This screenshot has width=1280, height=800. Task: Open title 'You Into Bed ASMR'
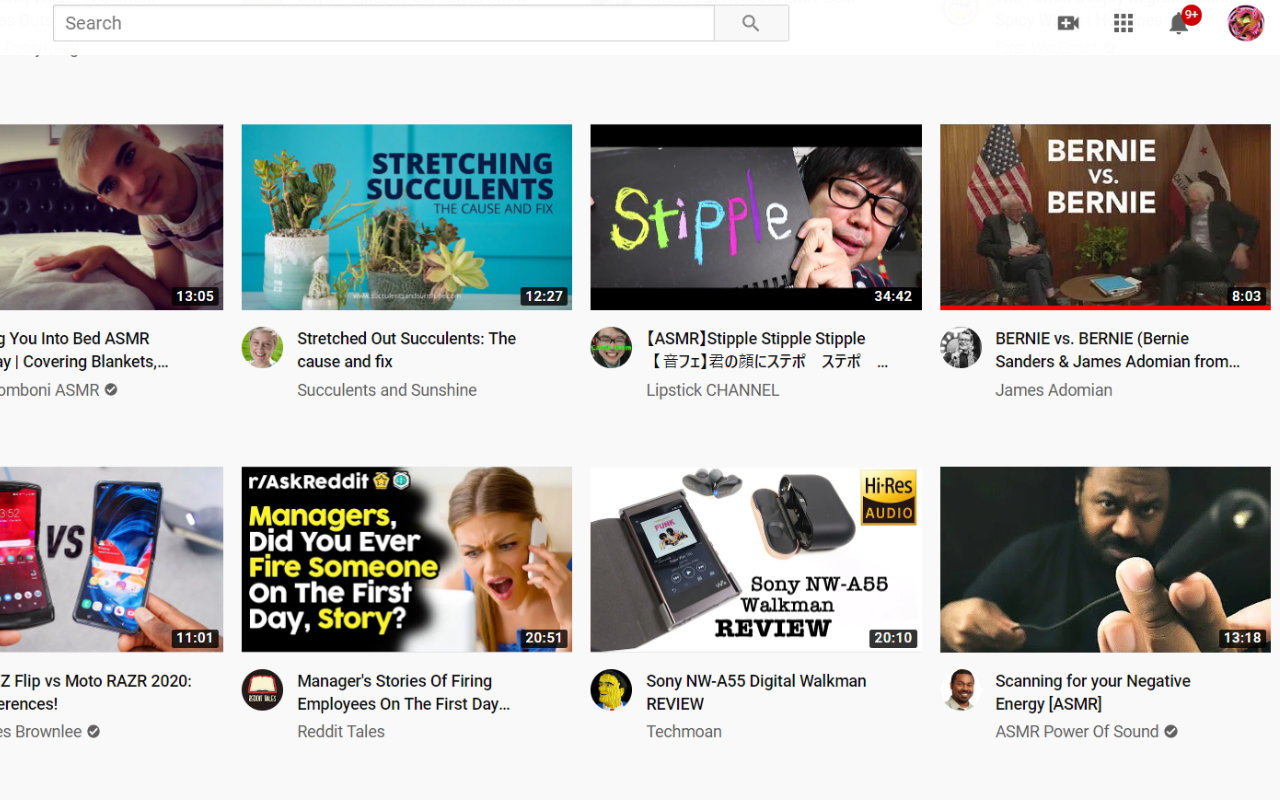click(x=84, y=350)
